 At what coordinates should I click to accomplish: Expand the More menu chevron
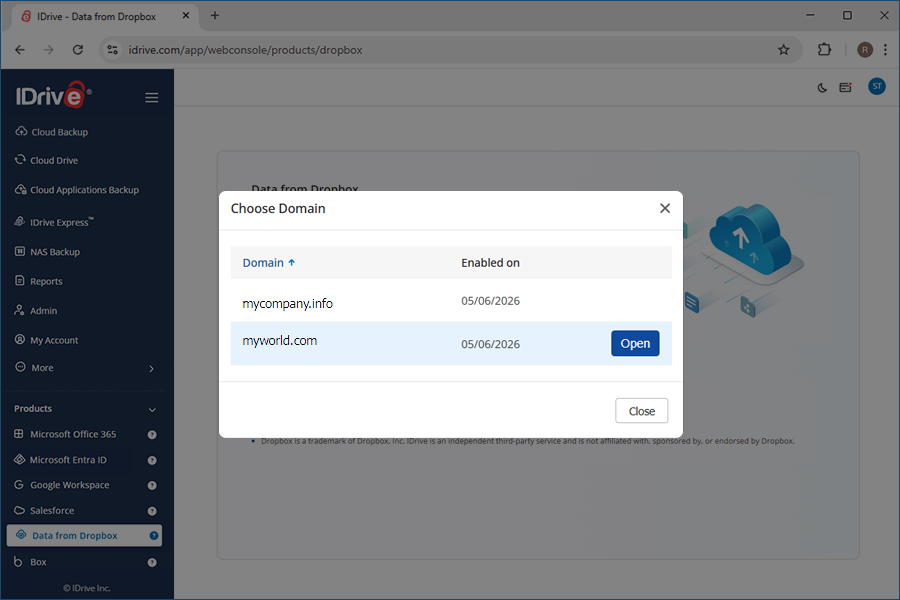(x=152, y=369)
